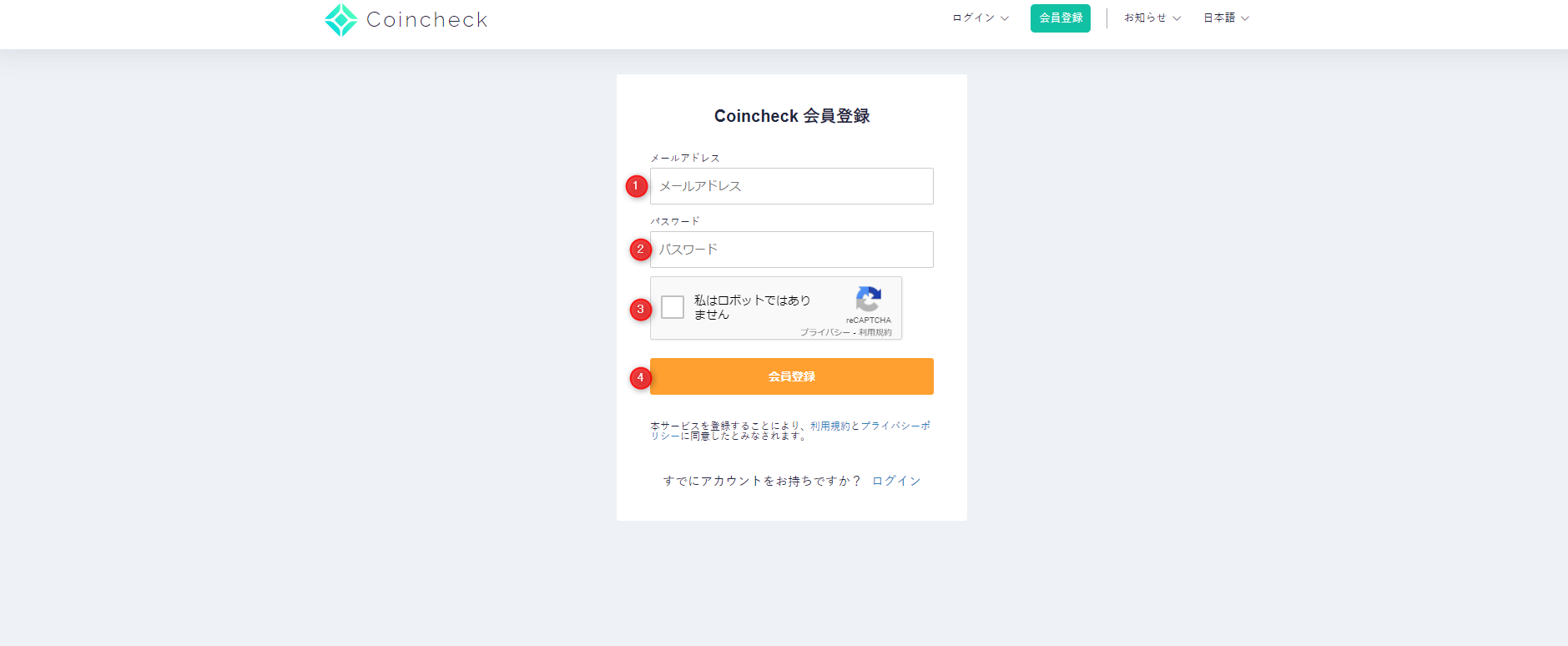Click the Coincheck wordmark in header
This screenshot has height=646, width=1568.
click(426, 19)
